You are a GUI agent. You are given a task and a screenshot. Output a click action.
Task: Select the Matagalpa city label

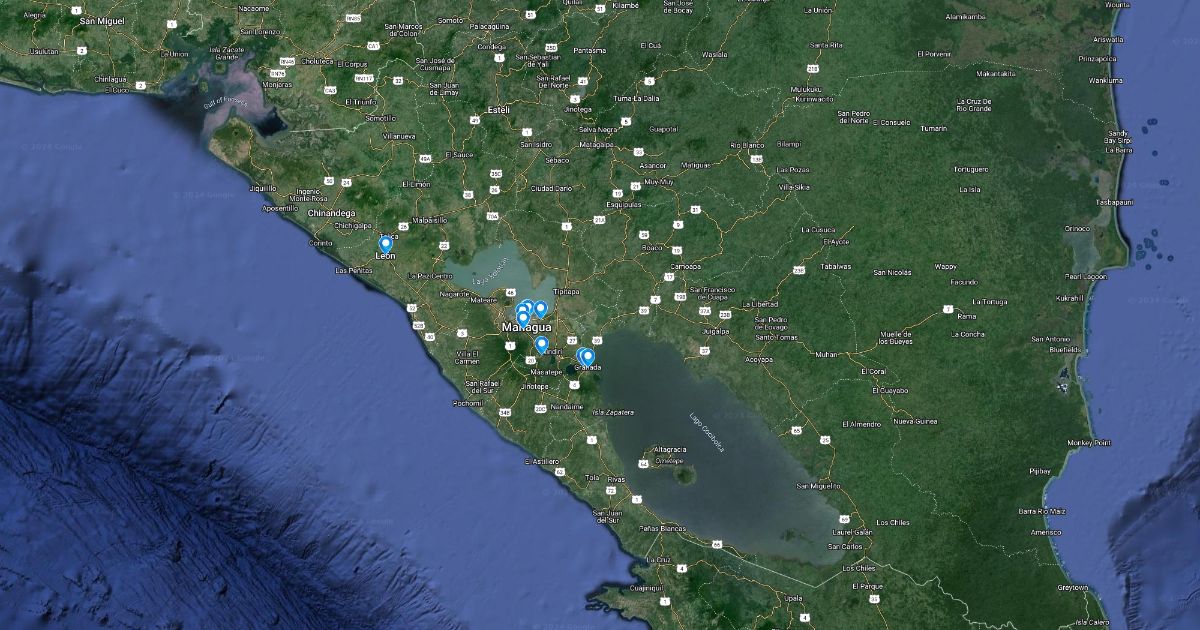coord(596,144)
